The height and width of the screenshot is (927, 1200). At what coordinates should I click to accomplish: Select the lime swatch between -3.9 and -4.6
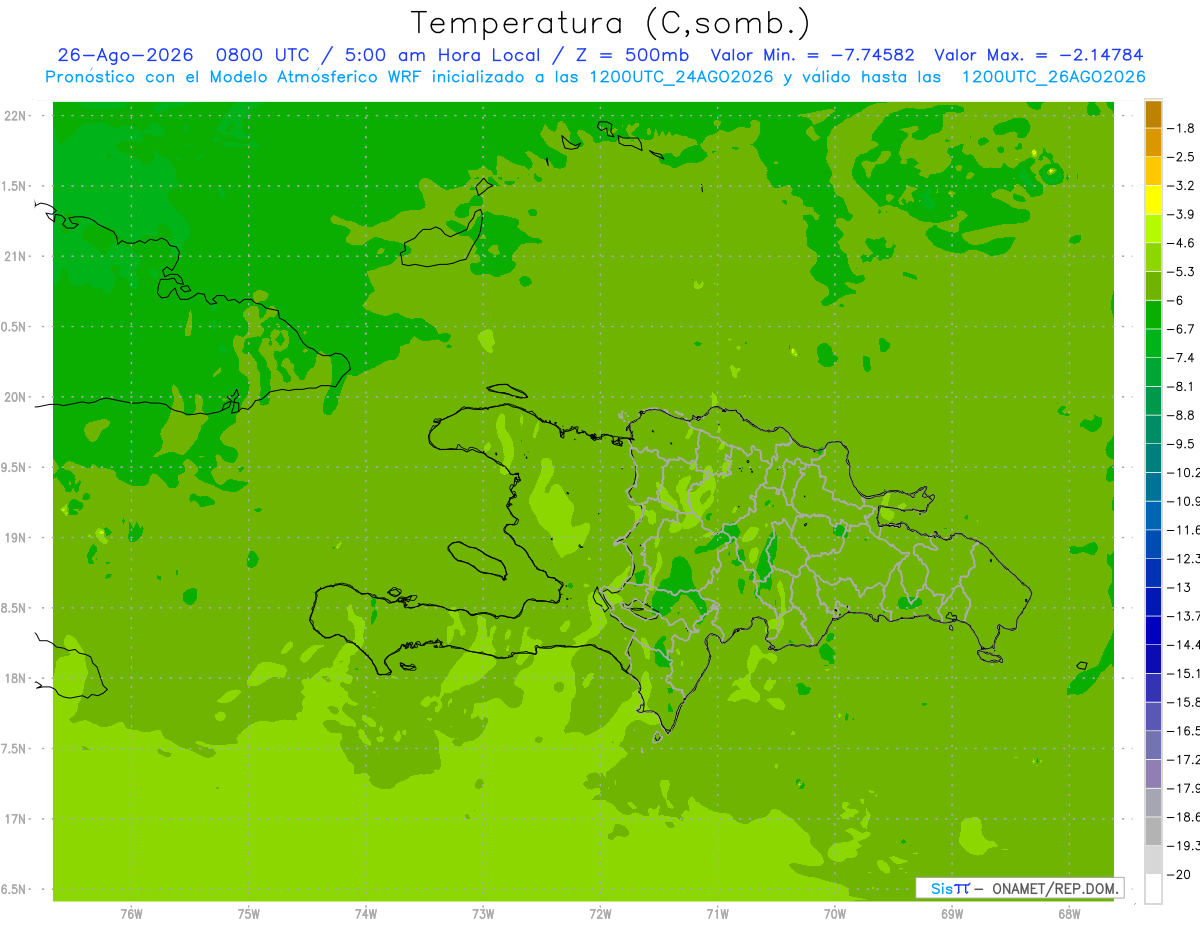pyautogui.click(x=1153, y=229)
